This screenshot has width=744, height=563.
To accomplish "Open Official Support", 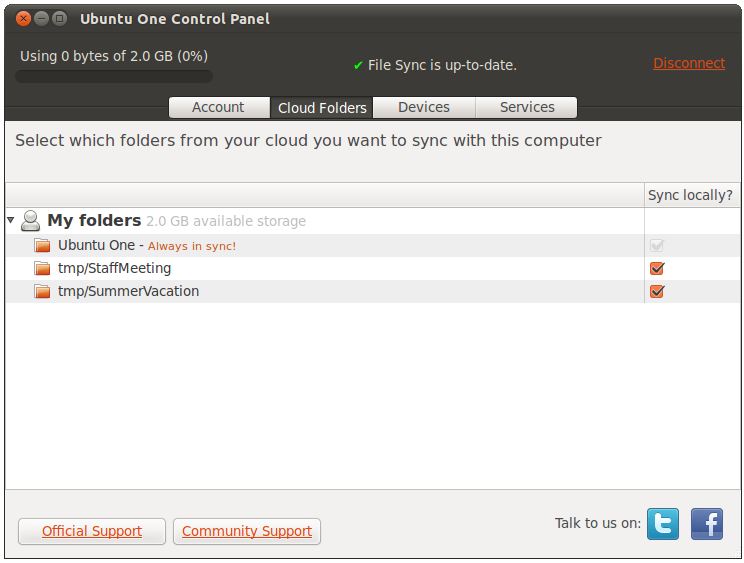I will [92, 531].
